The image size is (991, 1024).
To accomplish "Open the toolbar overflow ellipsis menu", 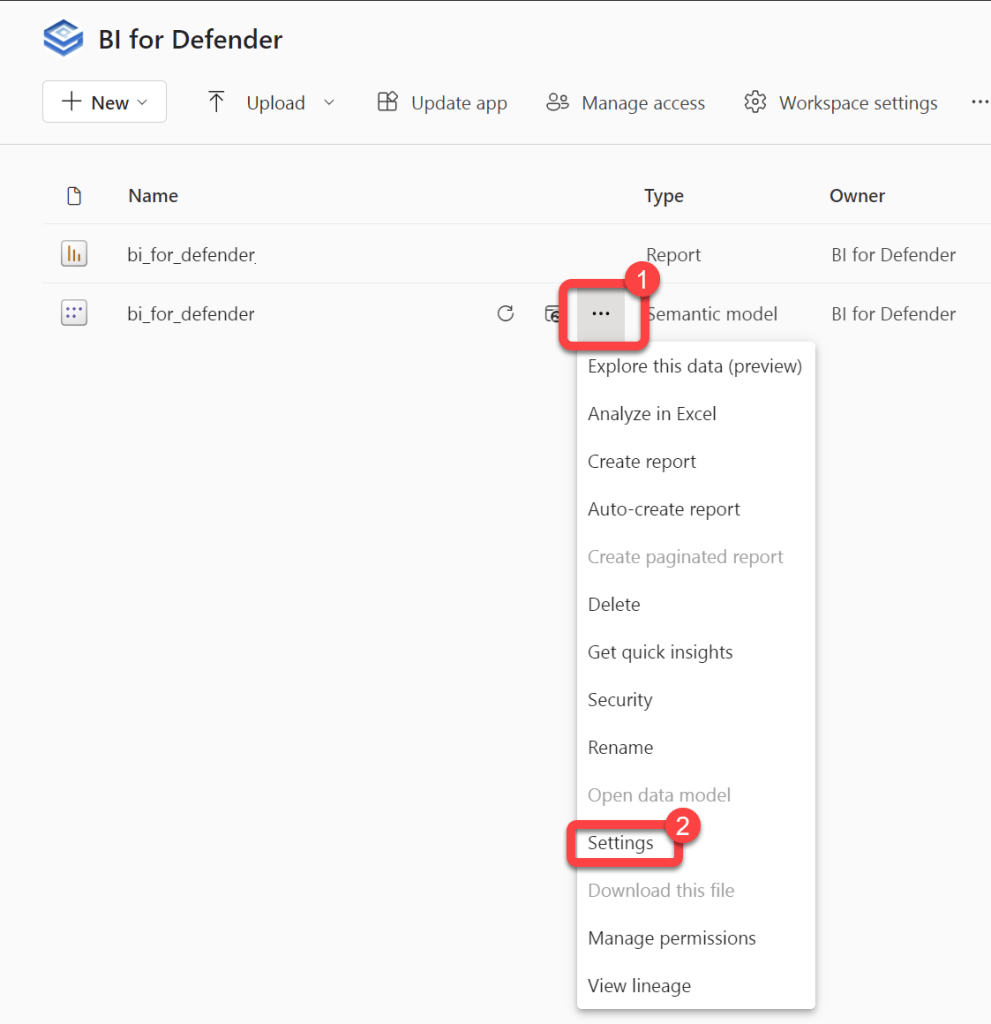I will tap(979, 102).
